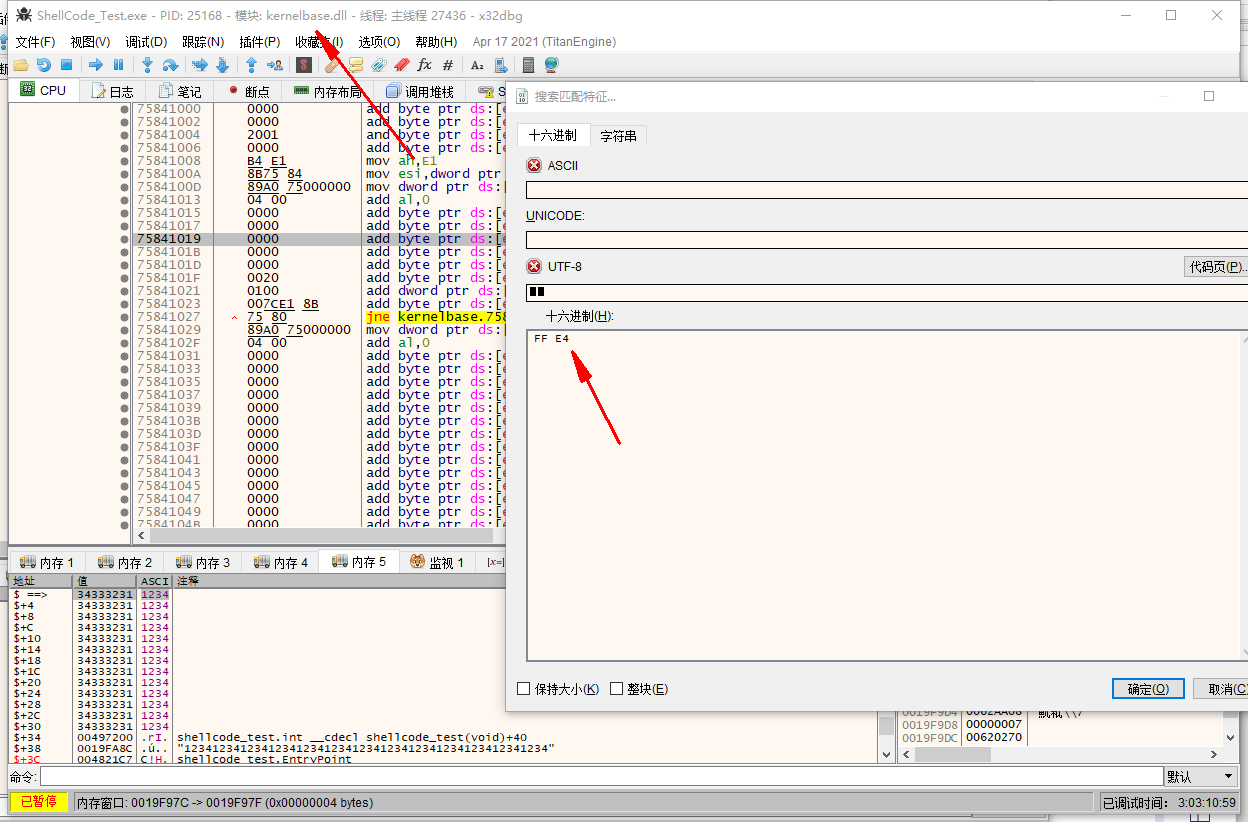Open the 帮助(H) menu

[x=436, y=42]
